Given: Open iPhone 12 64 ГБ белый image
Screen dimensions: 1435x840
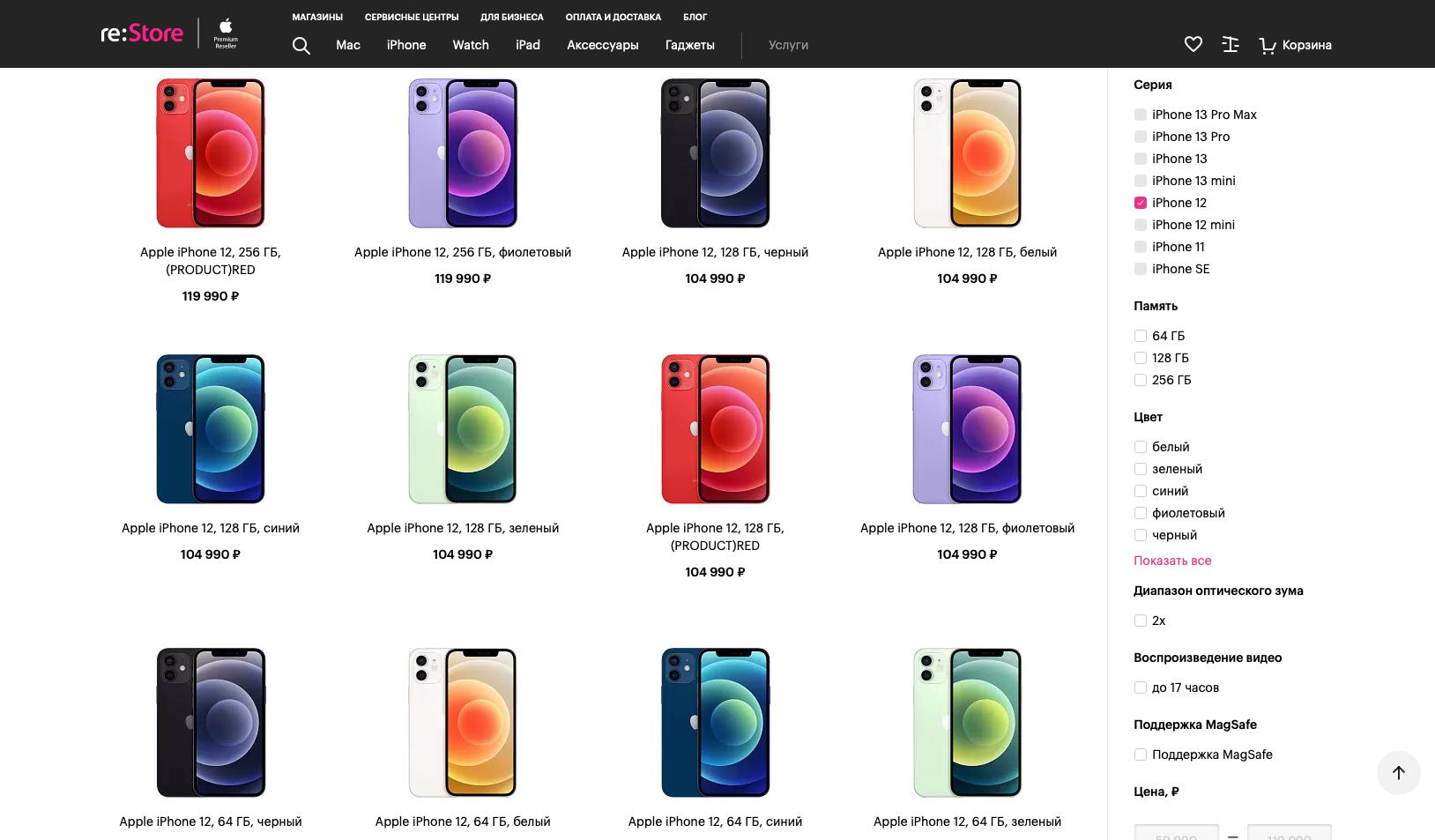Looking at the screenshot, I should (463, 723).
